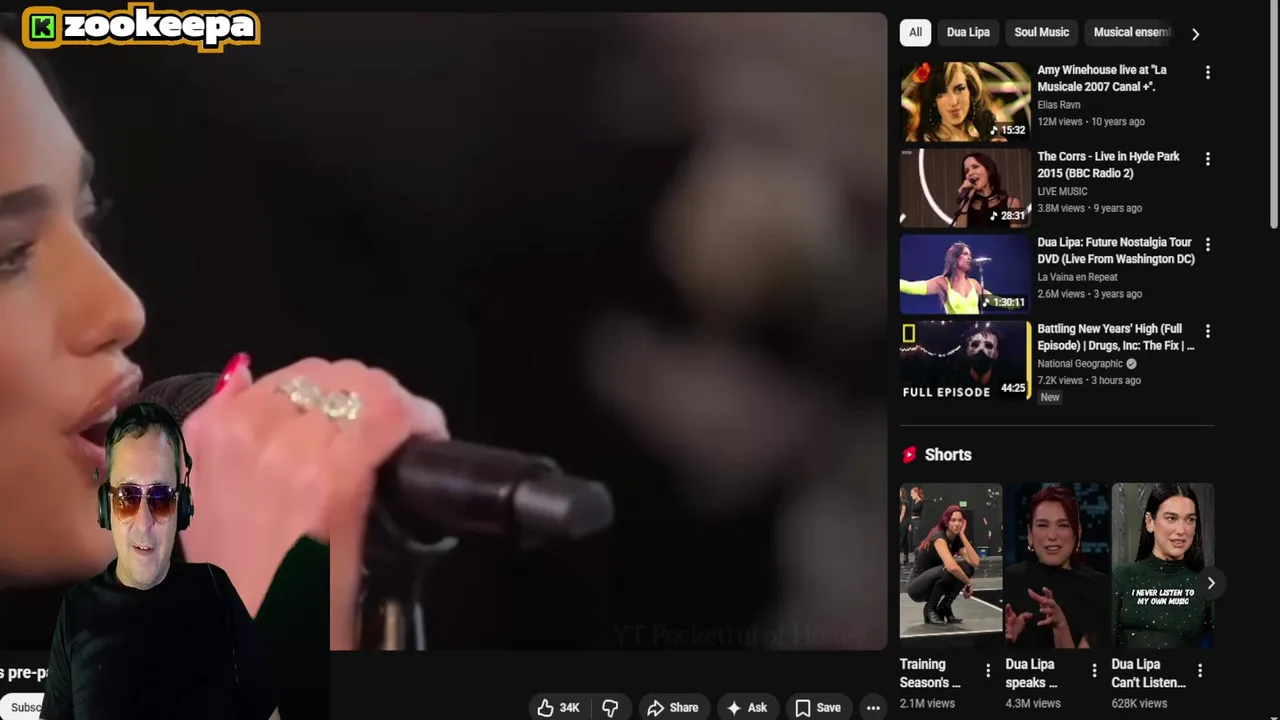Image resolution: width=1280 pixels, height=720 pixels.
Task: Open options menu for The Corrs video
Action: point(1207,159)
